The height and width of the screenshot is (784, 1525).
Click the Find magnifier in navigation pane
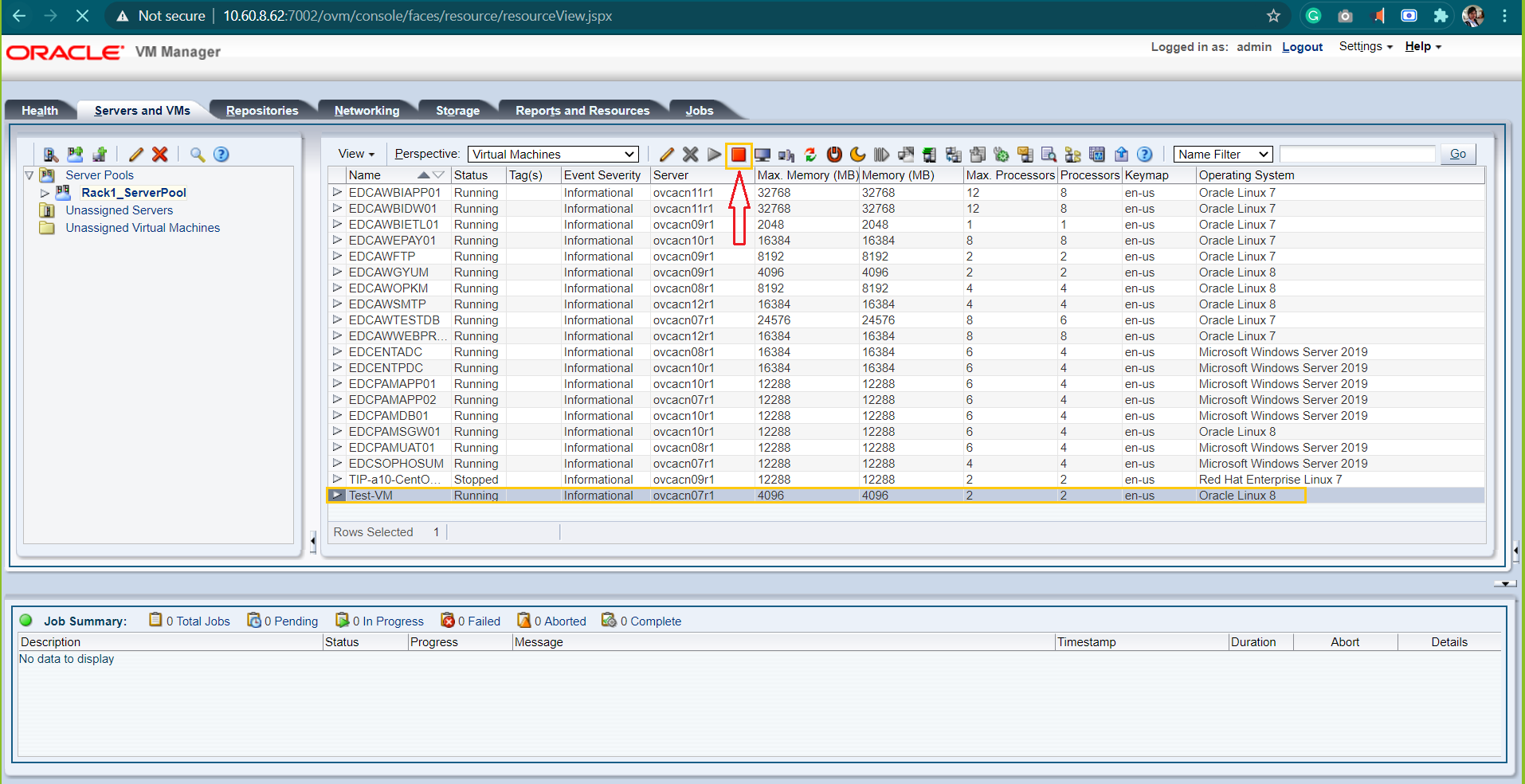pyautogui.click(x=197, y=155)
